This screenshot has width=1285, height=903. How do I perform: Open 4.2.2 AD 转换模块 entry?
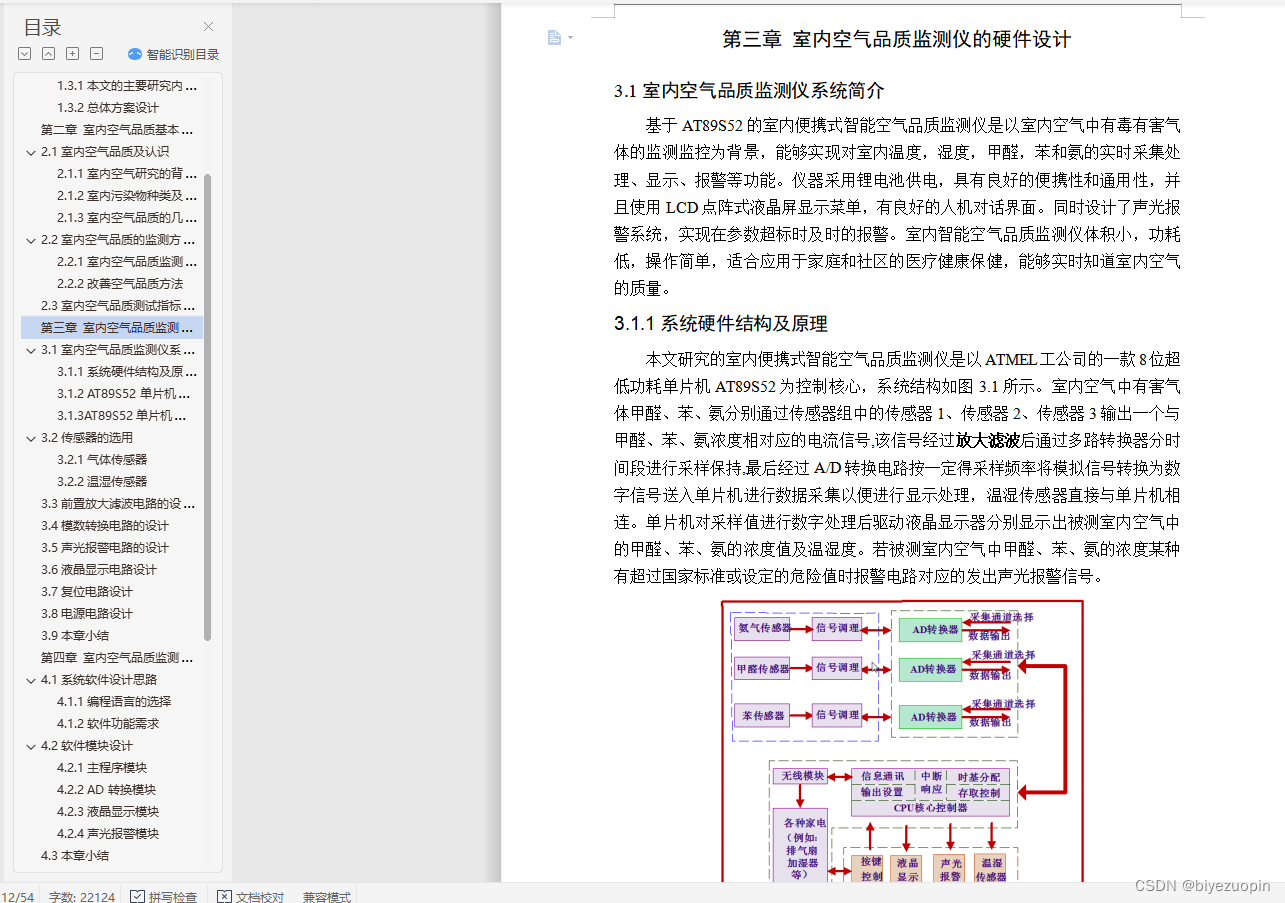click(x=106, y=790)
